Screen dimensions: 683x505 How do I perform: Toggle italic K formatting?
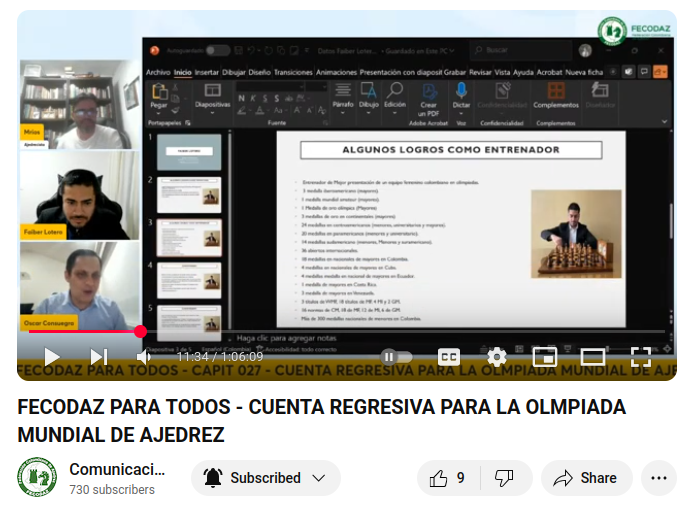(x=253, y=98)
